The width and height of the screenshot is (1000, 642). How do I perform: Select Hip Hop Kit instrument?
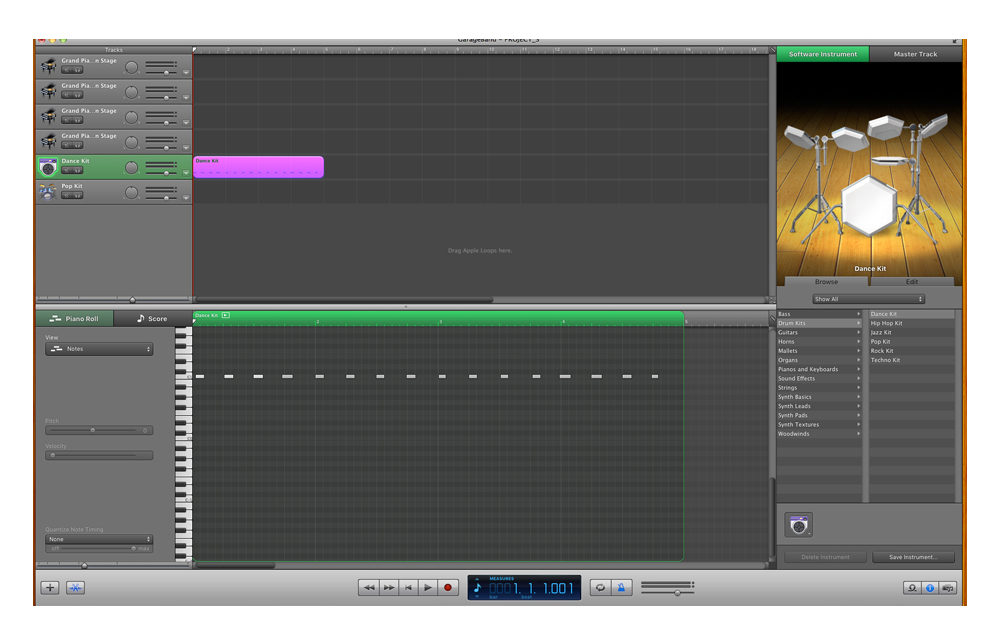[x=911, y=323]
